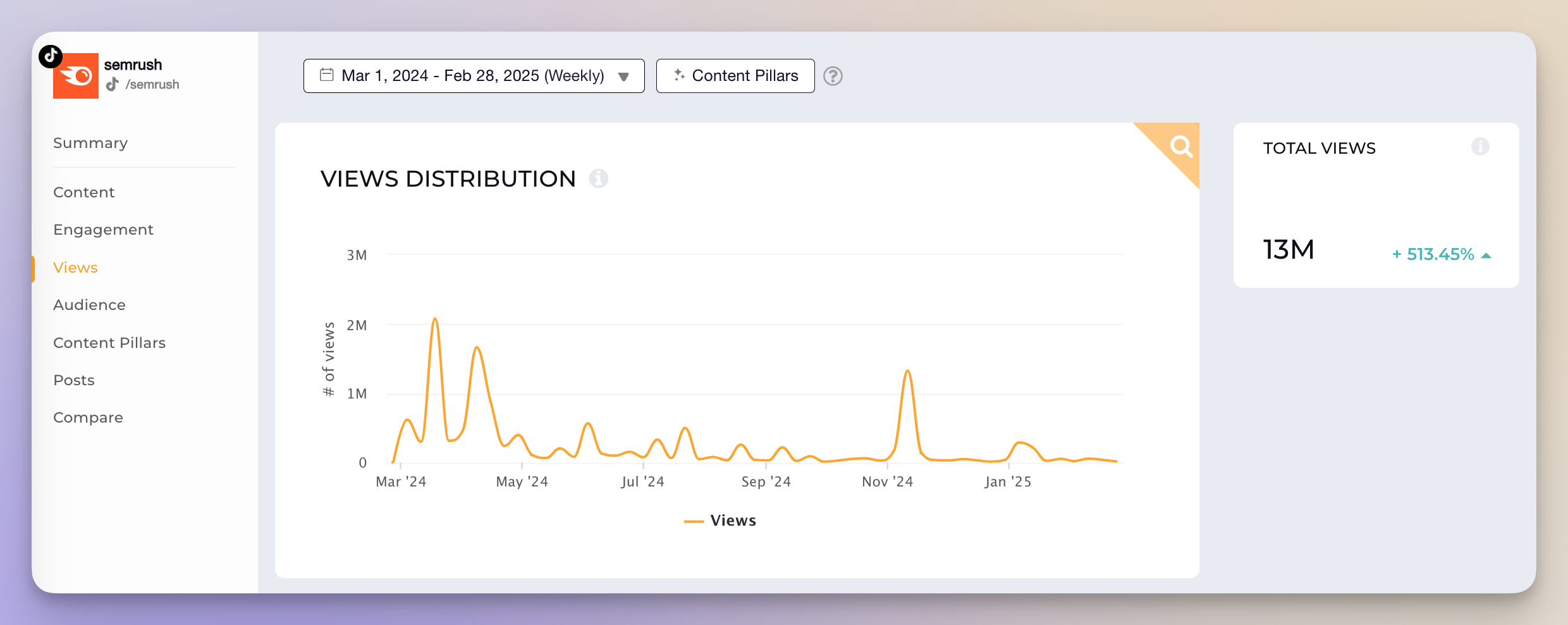The image size is (1568, 625).
Task: Open the Semrush orange logo thumbnail
Action: (x=76, y=76)
